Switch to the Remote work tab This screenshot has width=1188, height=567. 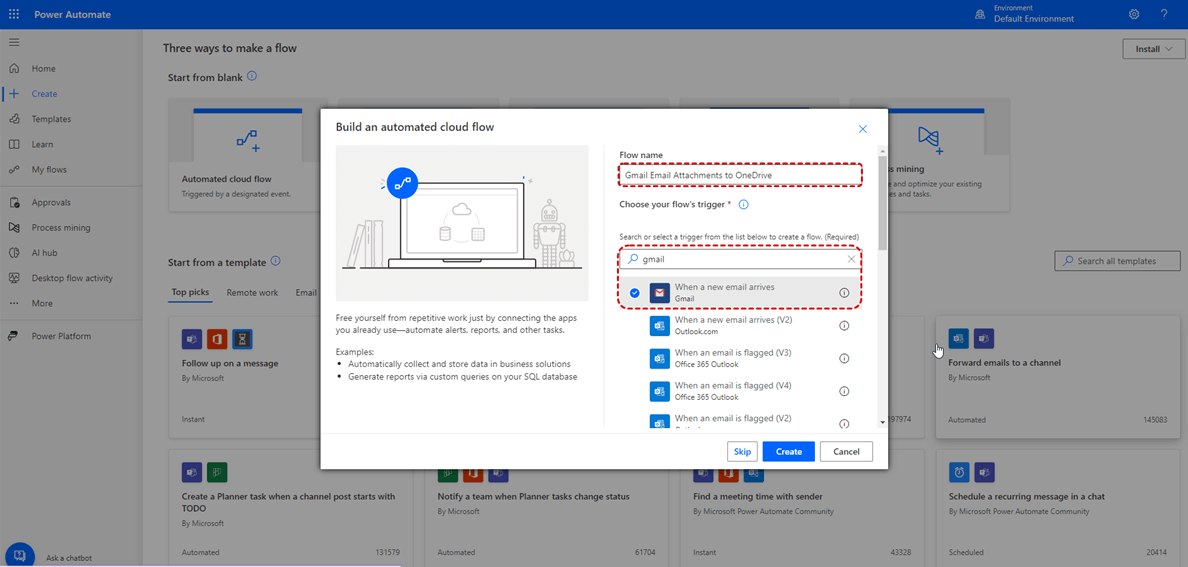pos(252,293)
